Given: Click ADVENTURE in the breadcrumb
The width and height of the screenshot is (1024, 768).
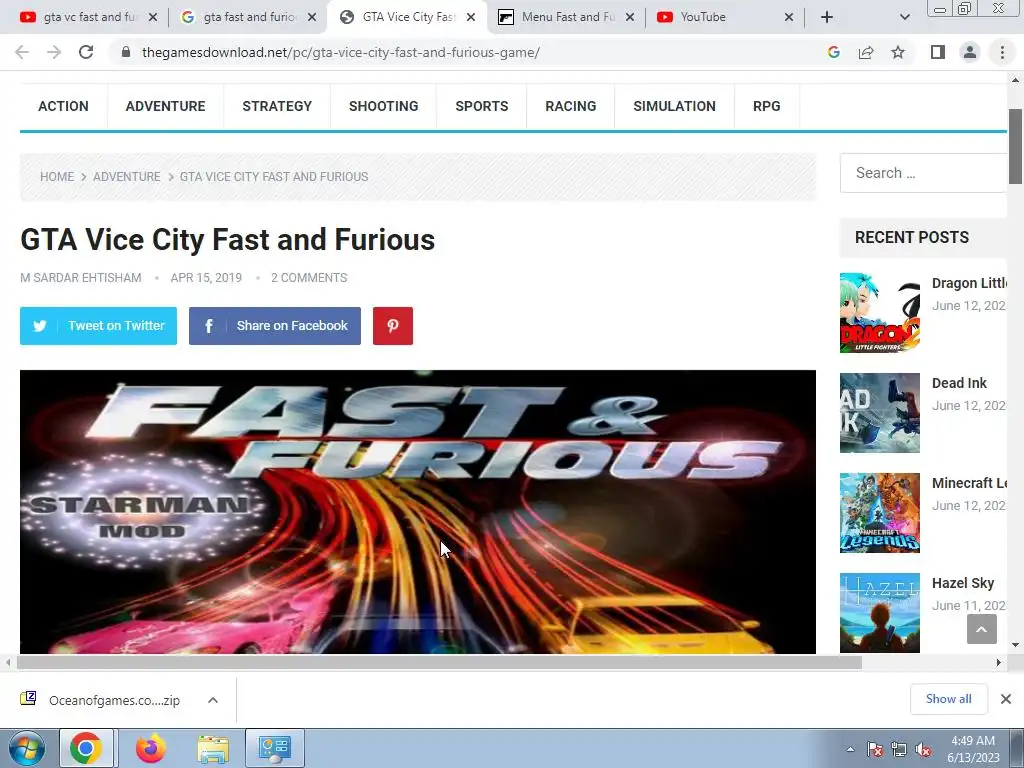Looking at the screenshot, I should click(127, 177).
